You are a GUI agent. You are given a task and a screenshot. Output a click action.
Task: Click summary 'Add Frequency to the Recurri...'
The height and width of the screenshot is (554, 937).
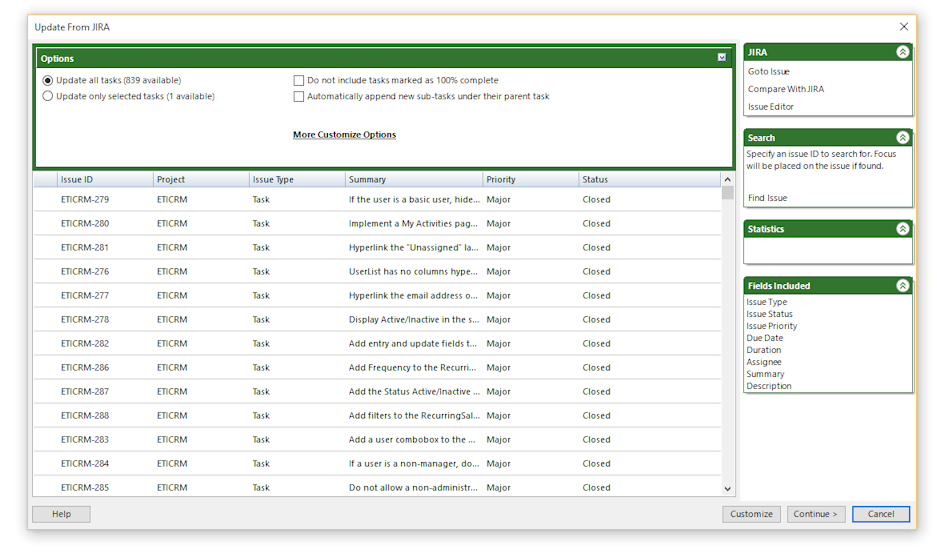(x=412, y=368)
